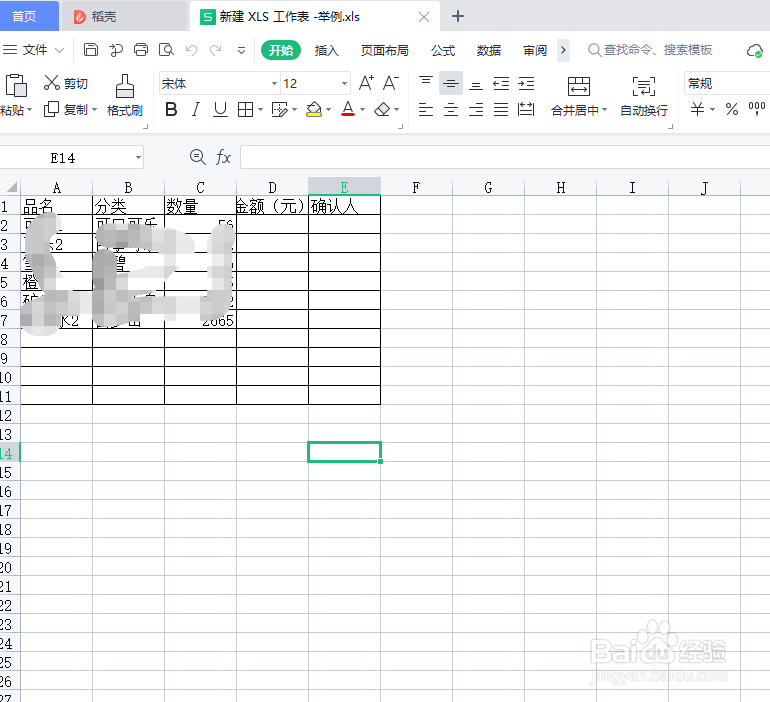The image size is (770, 702).
Task: Align text left horizontally
Action: pos(426,109)
